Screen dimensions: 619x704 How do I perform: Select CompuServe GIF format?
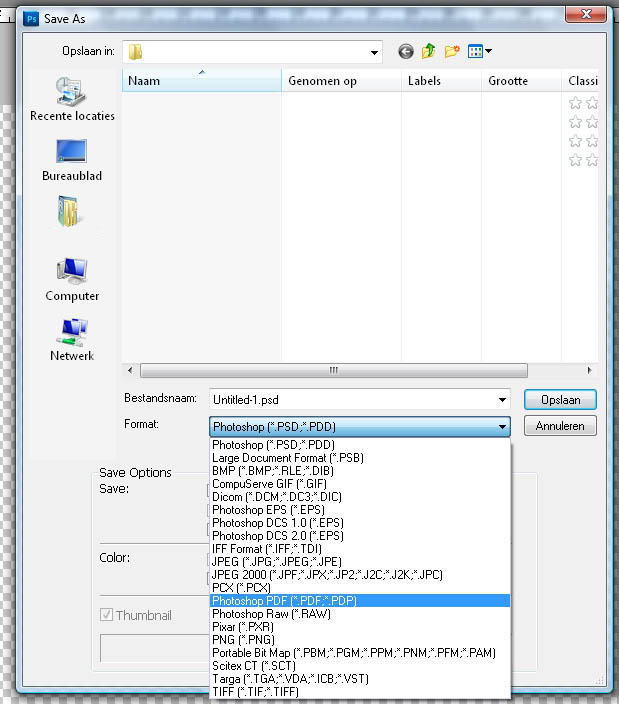pyautogui.click(x=360, y=484)
